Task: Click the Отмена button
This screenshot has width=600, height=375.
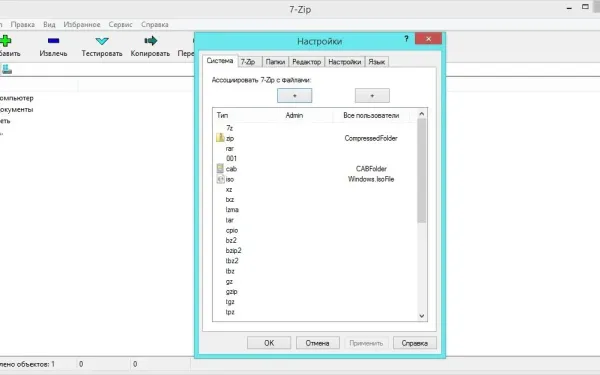Action: point(318,343)
